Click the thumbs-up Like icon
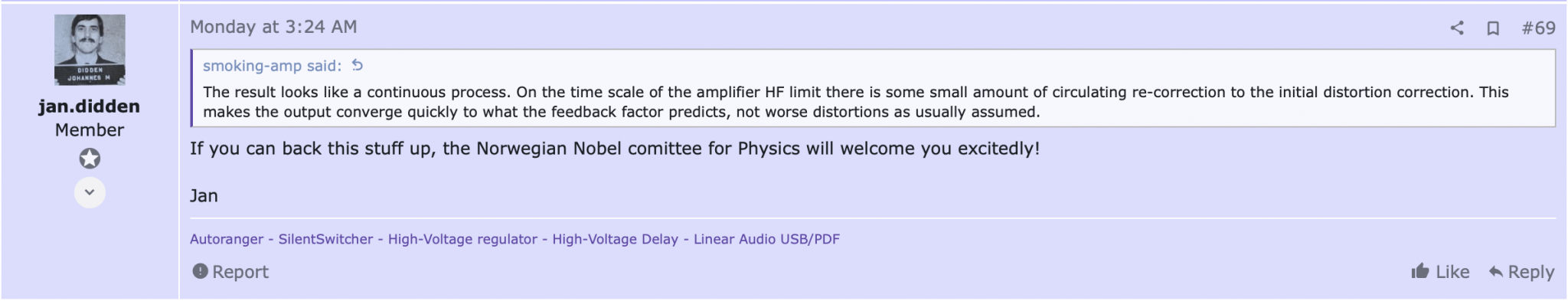Image resolution: width=1568 pixels, height=301 pixels. (x=1420, y=271)
